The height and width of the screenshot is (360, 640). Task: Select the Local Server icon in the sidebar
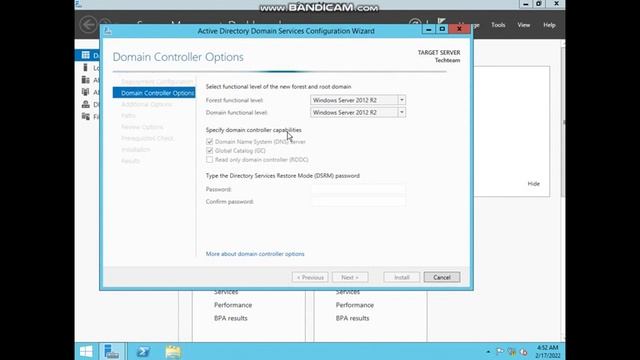(x=86, y=67)
